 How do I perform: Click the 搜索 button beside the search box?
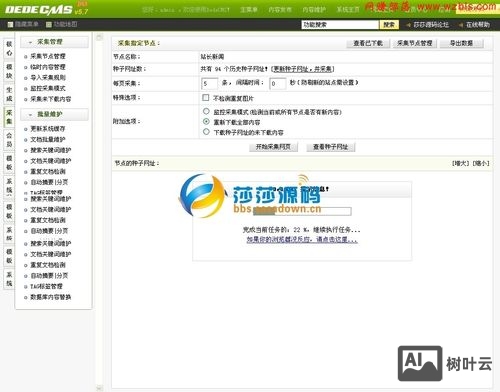[389, 25]
